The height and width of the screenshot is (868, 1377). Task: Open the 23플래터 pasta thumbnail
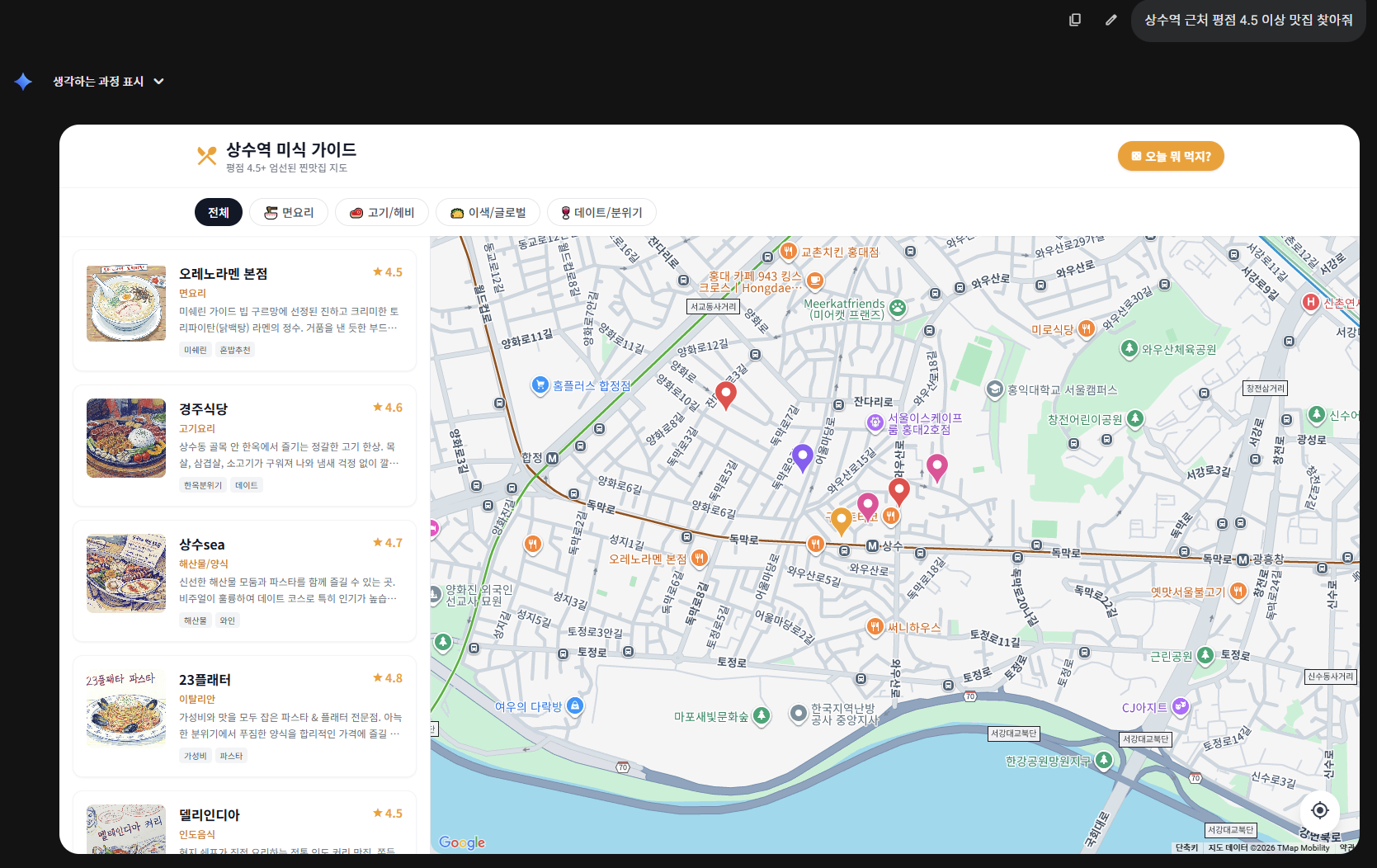click(x=126, y=709)
